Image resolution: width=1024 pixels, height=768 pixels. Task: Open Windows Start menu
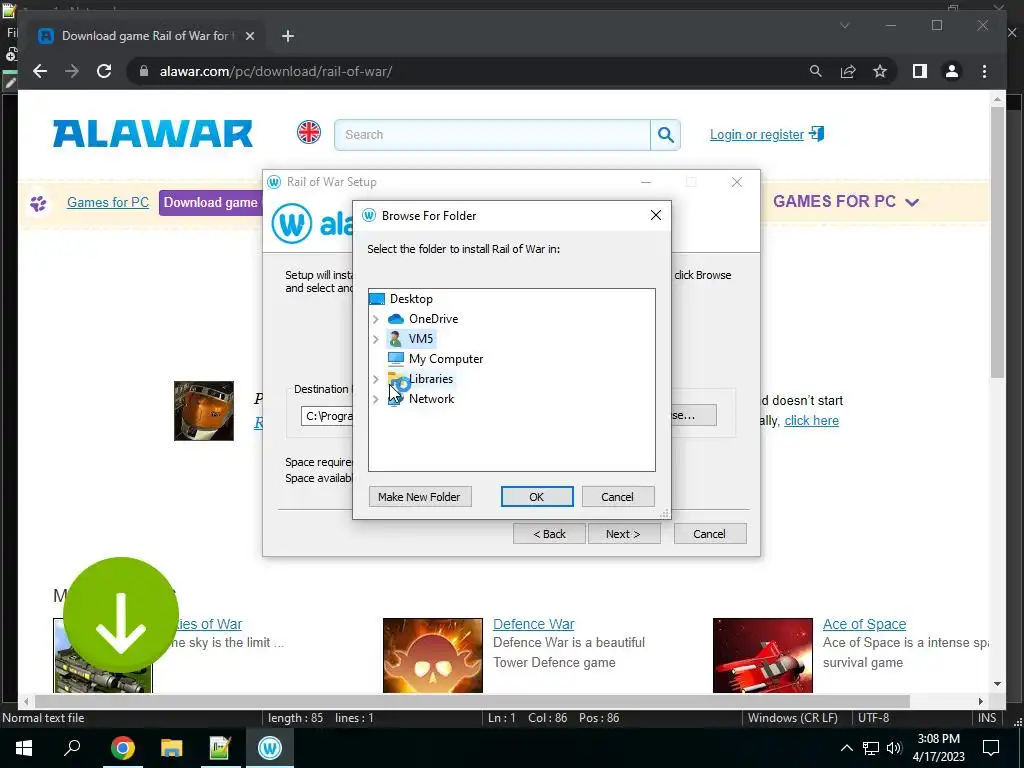[x=24, y=748]
